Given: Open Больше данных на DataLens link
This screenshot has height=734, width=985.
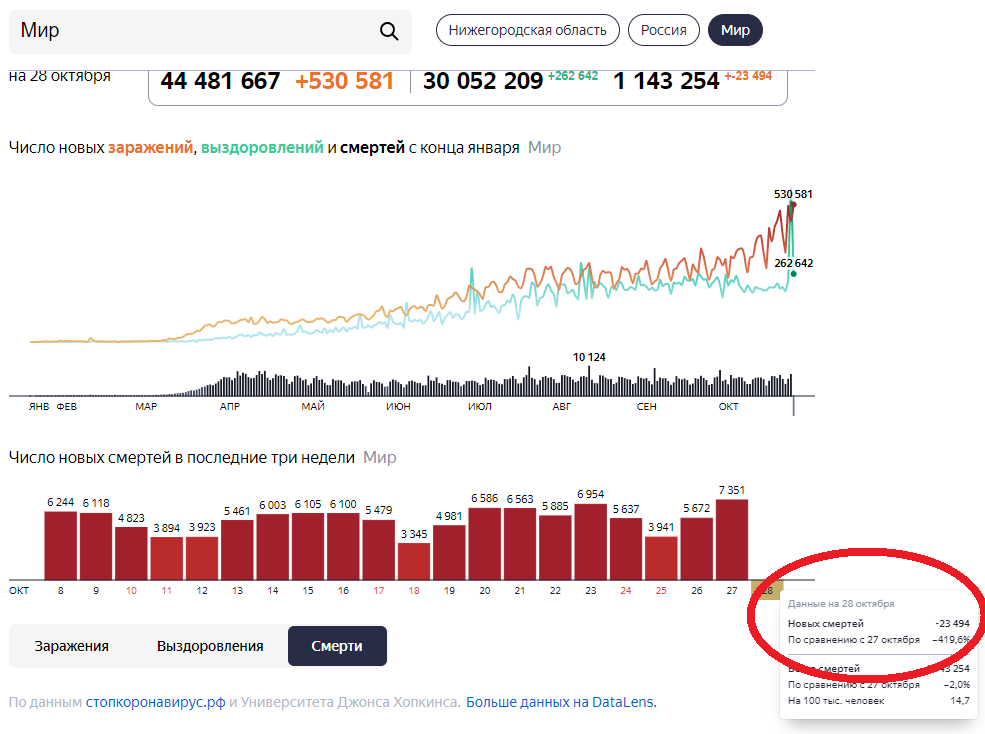Looking at the screenshot, I should click(x=560, y=702).
